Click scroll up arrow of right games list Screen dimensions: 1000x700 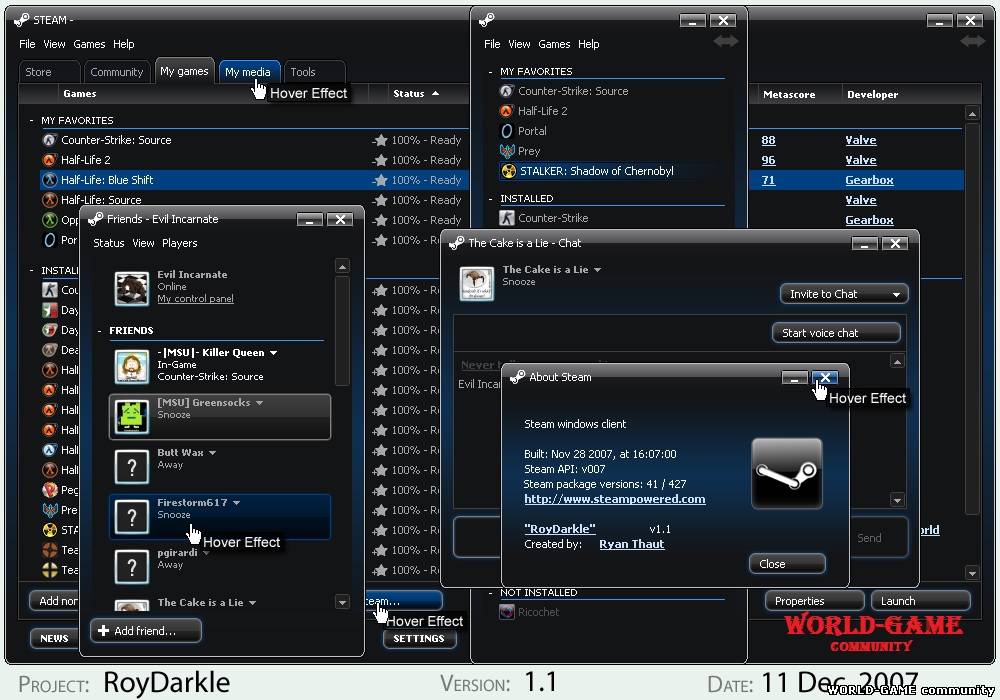click(x=972, y=114)
